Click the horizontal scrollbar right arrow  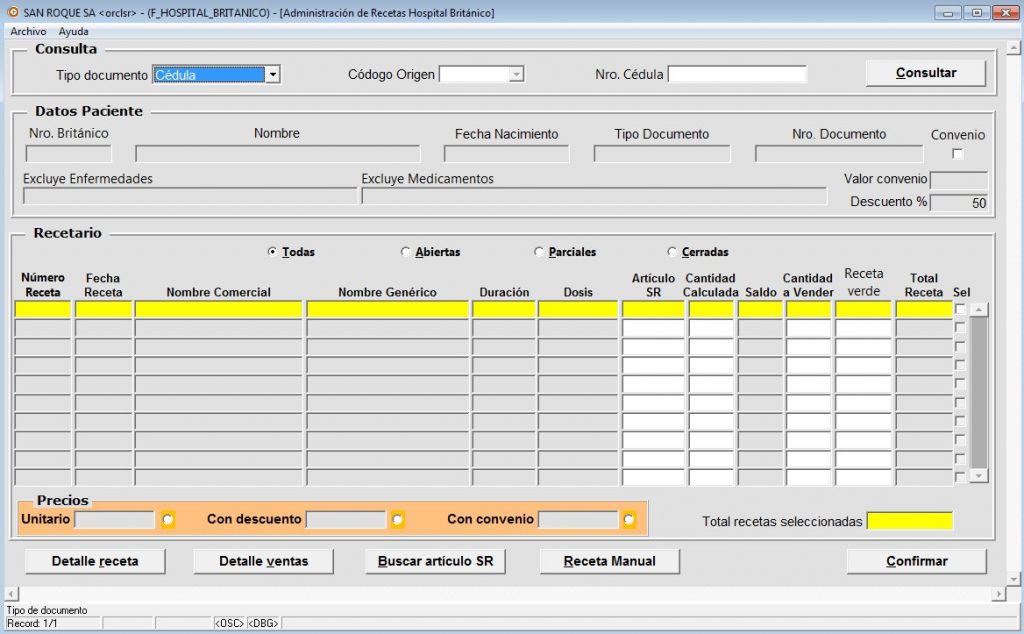[999, 594]
